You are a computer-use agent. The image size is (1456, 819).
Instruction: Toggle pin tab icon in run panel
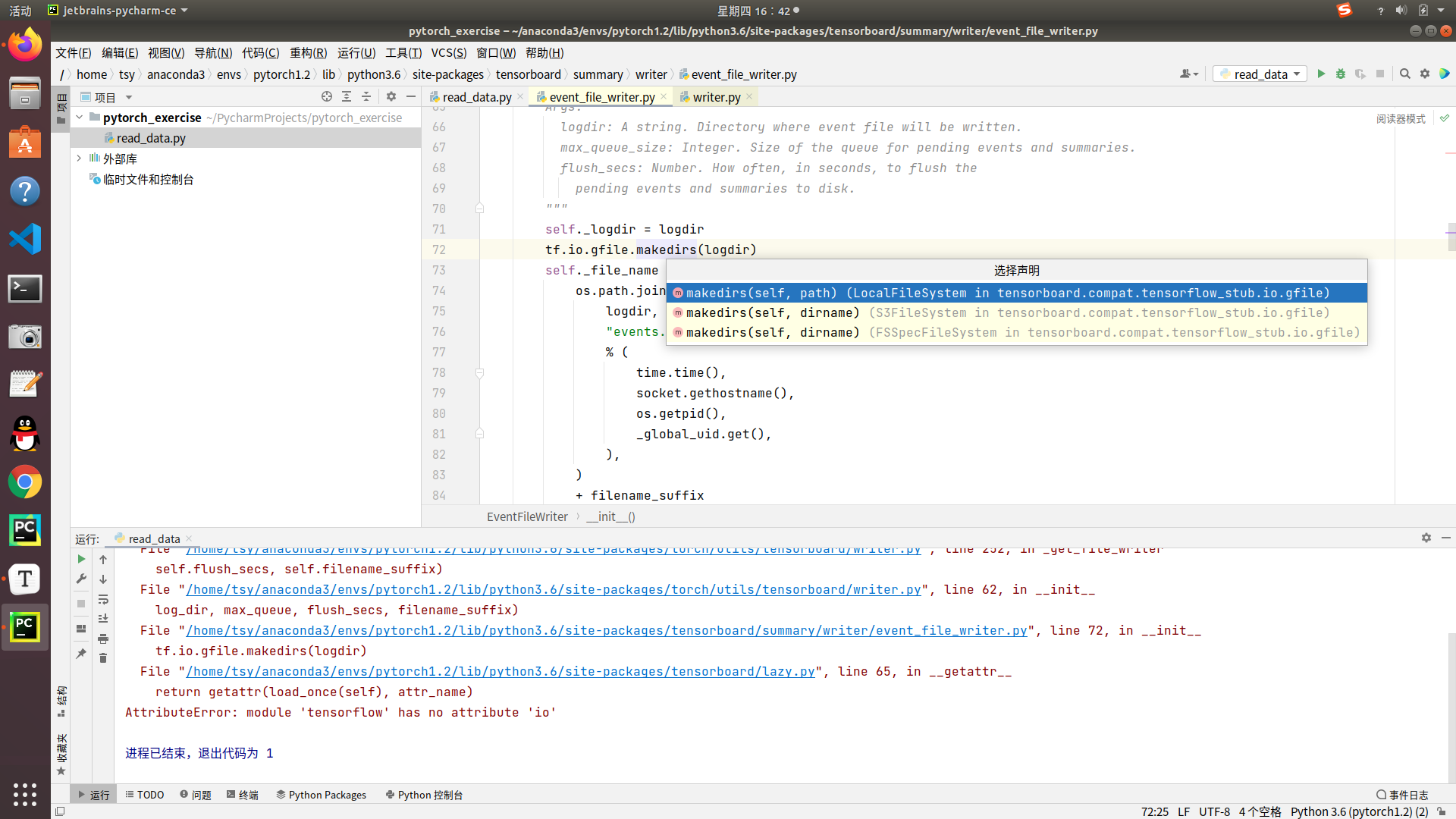(x=81, y=653)
